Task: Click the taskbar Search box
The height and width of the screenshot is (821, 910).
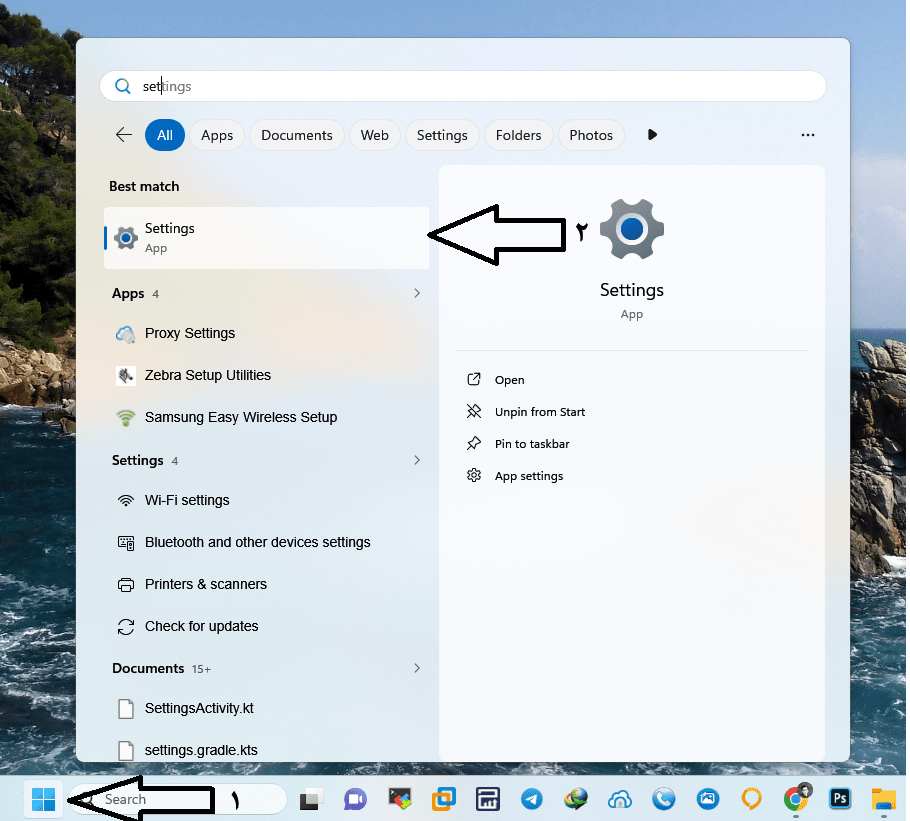Action: (178, 799)
